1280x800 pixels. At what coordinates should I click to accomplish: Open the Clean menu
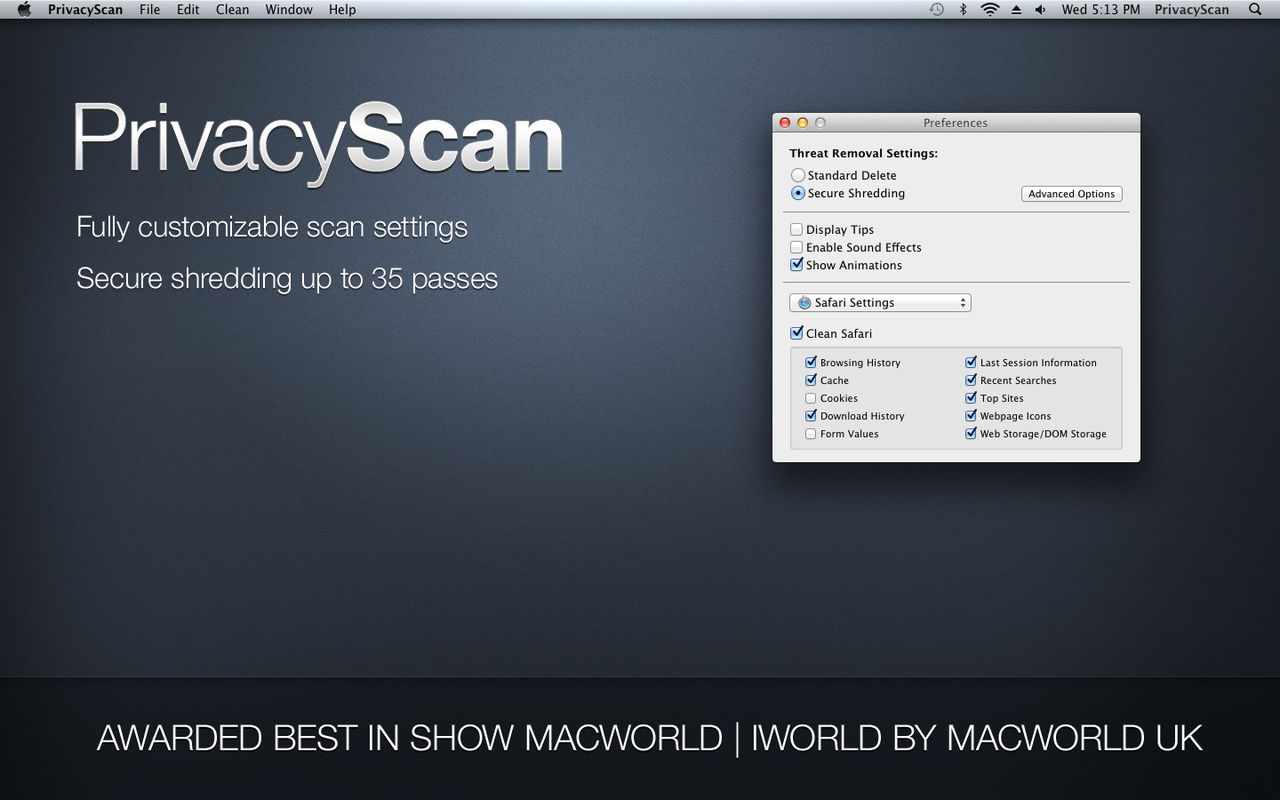pos(233,9)
